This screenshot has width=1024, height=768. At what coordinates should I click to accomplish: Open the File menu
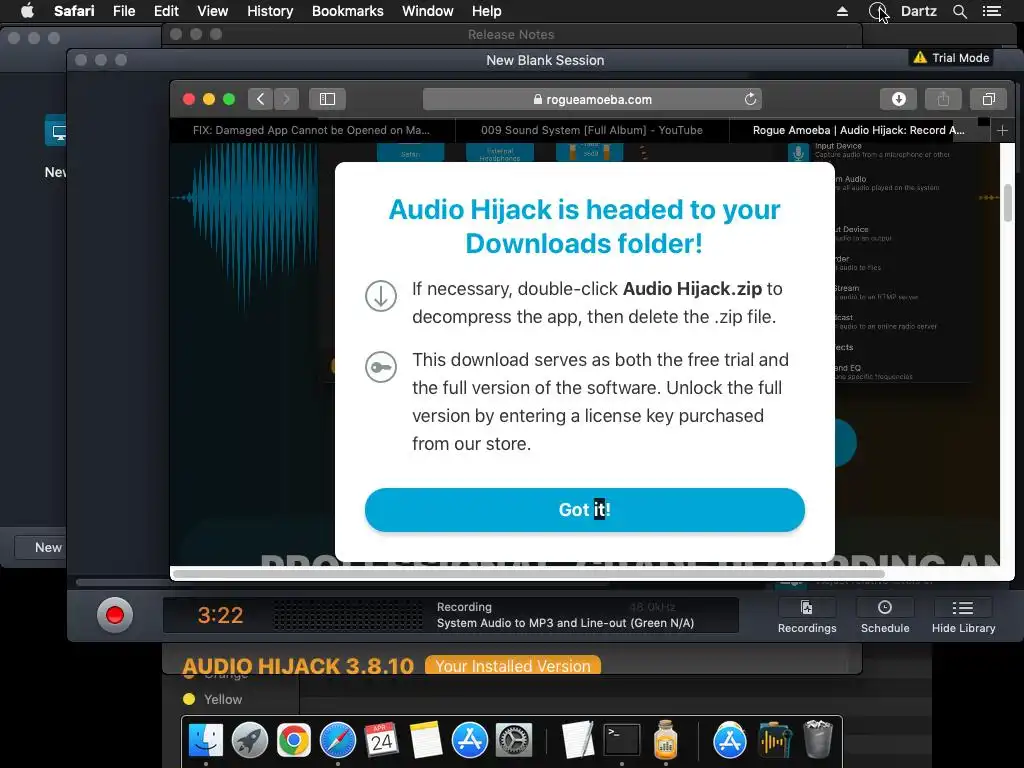[124, 11]
